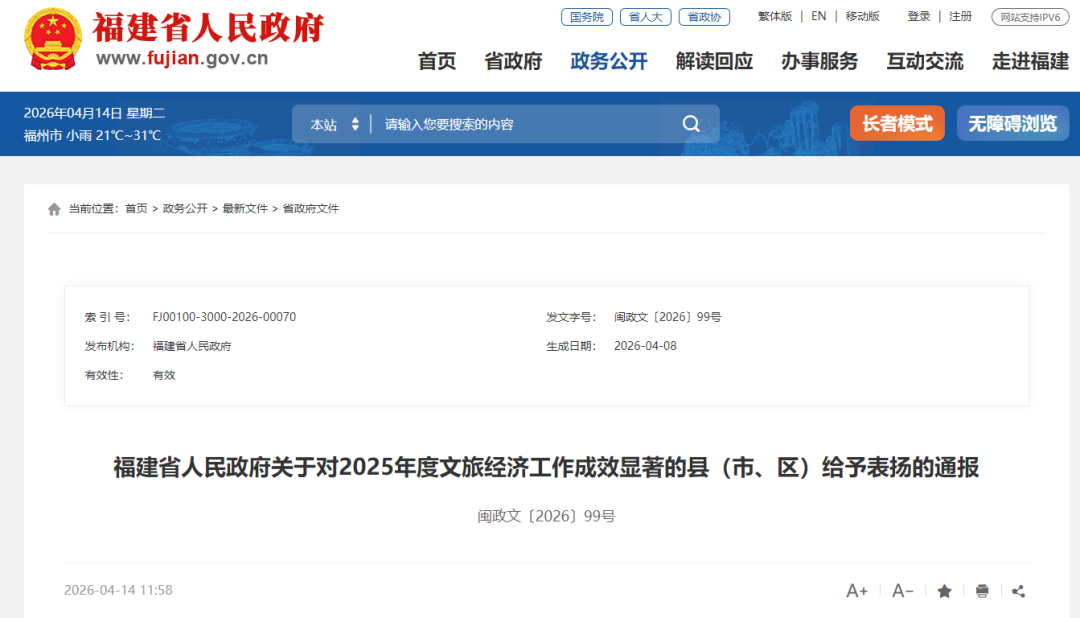
Task: Expand the 互动交流 navigation menu
Action: (924, 61)
